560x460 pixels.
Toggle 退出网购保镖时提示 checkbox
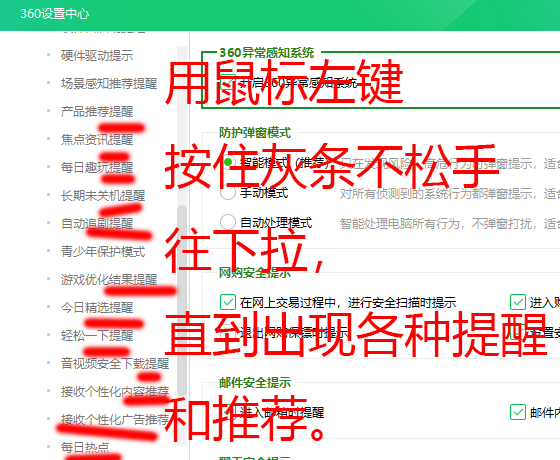[228, 332]
